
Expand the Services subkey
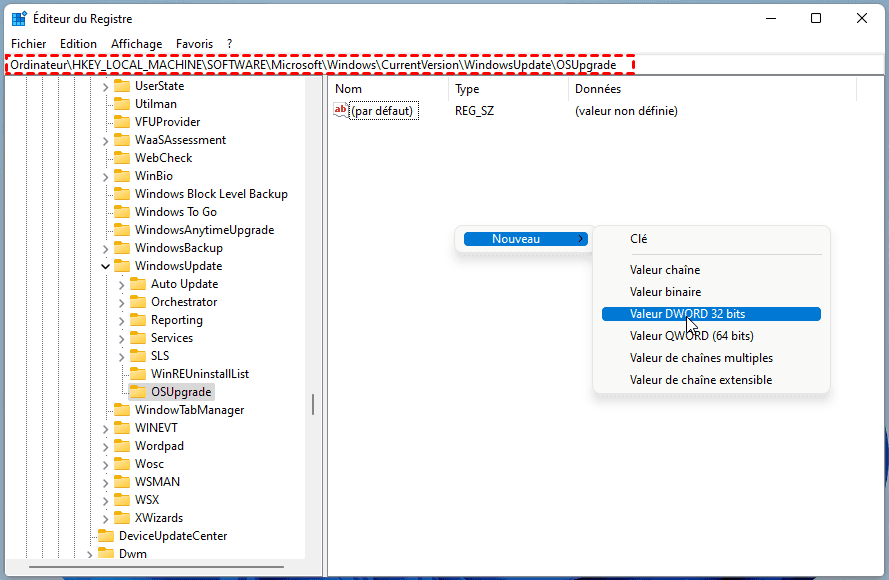click(121, 339)
